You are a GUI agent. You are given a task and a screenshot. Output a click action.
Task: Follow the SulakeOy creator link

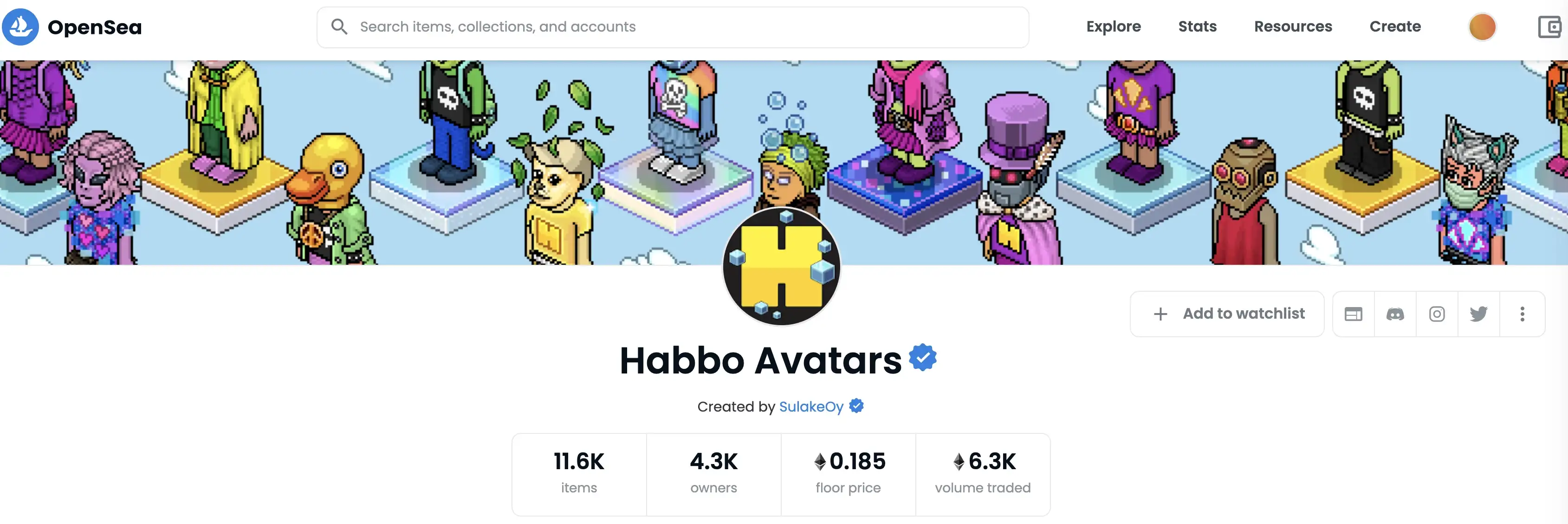[x=811, y=406]
